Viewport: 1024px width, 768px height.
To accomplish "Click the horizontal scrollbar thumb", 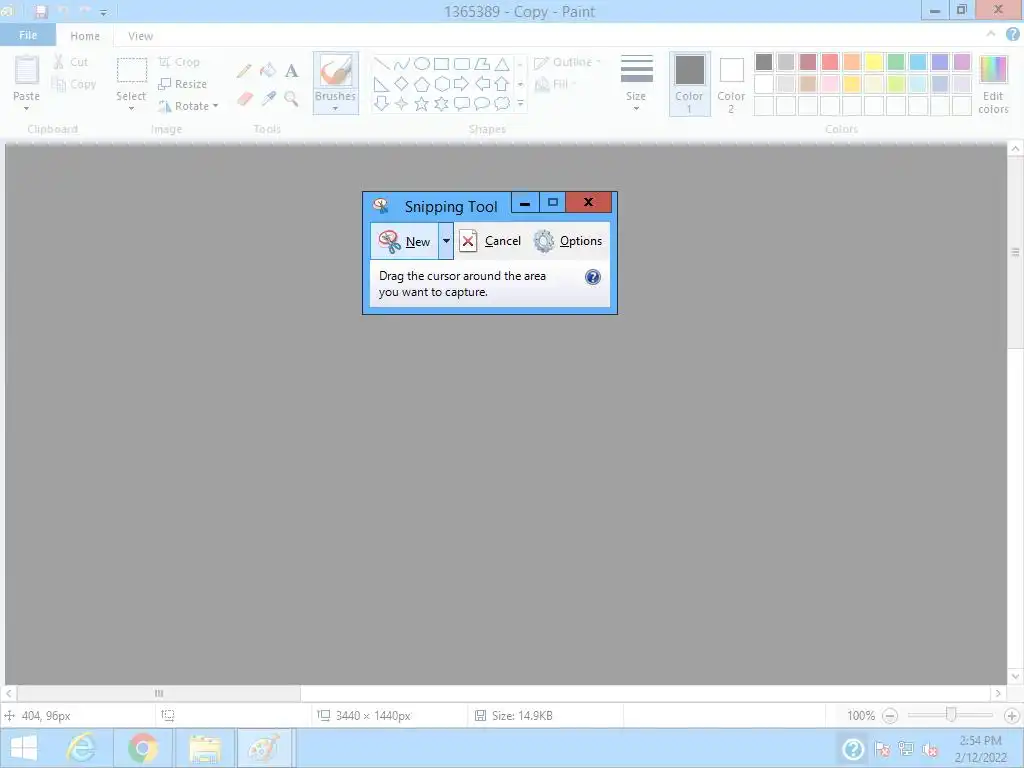I will pos(159,693).
